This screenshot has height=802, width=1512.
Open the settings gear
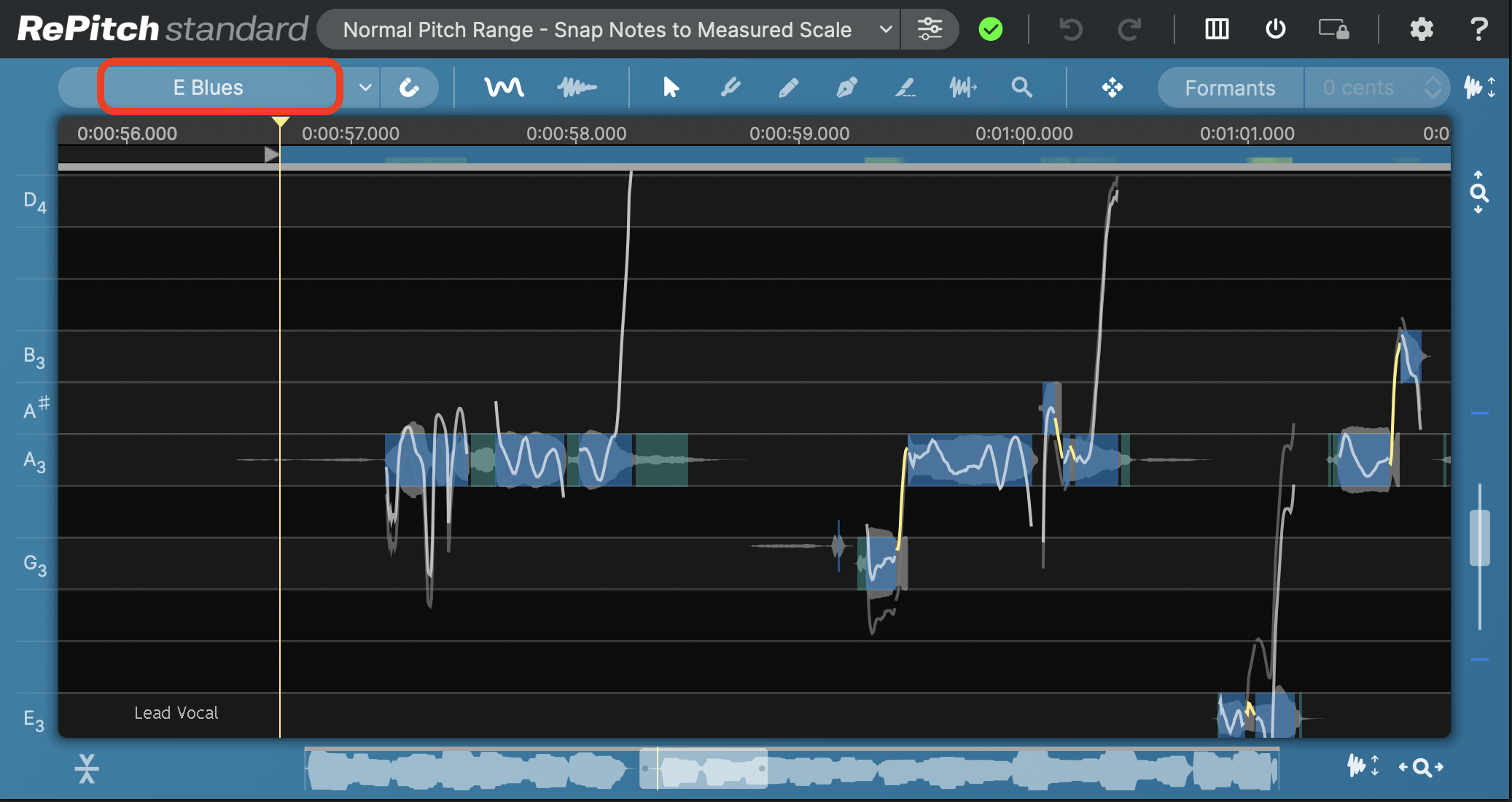pyautogui.click(x=1421, y=29)
